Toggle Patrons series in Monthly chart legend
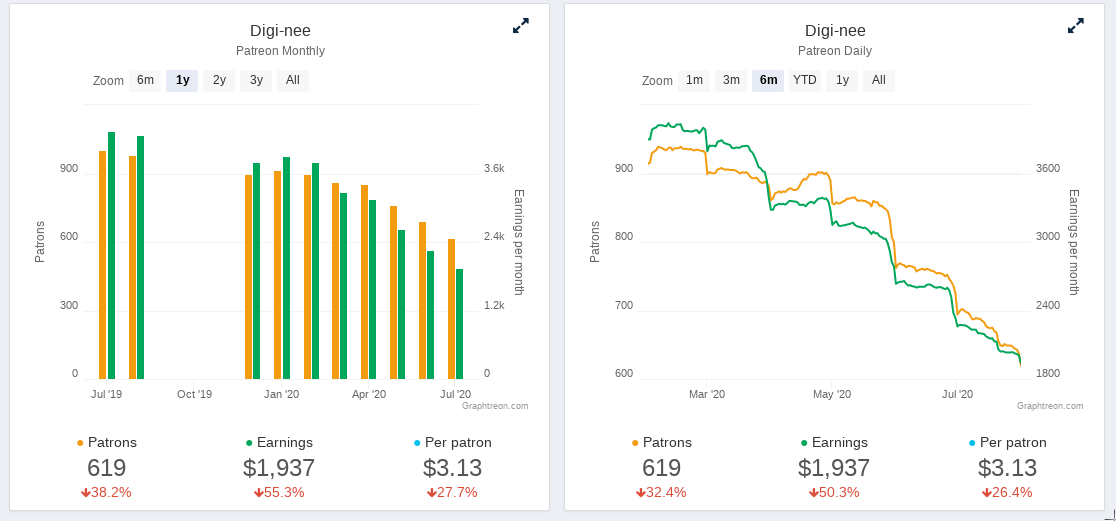1116x521 pixels. click(x=107, y=443)
